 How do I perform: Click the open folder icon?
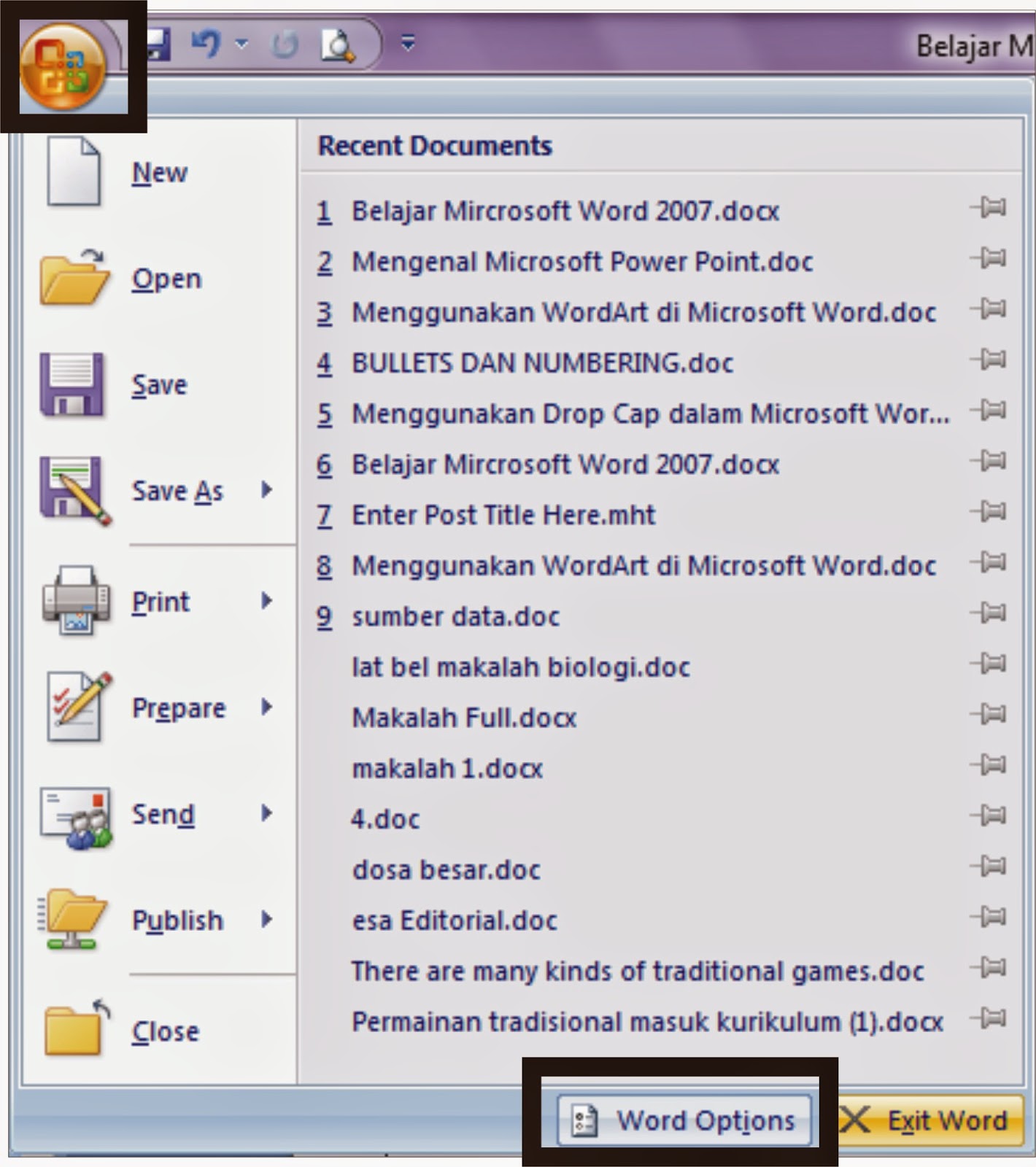click(74, 277)
